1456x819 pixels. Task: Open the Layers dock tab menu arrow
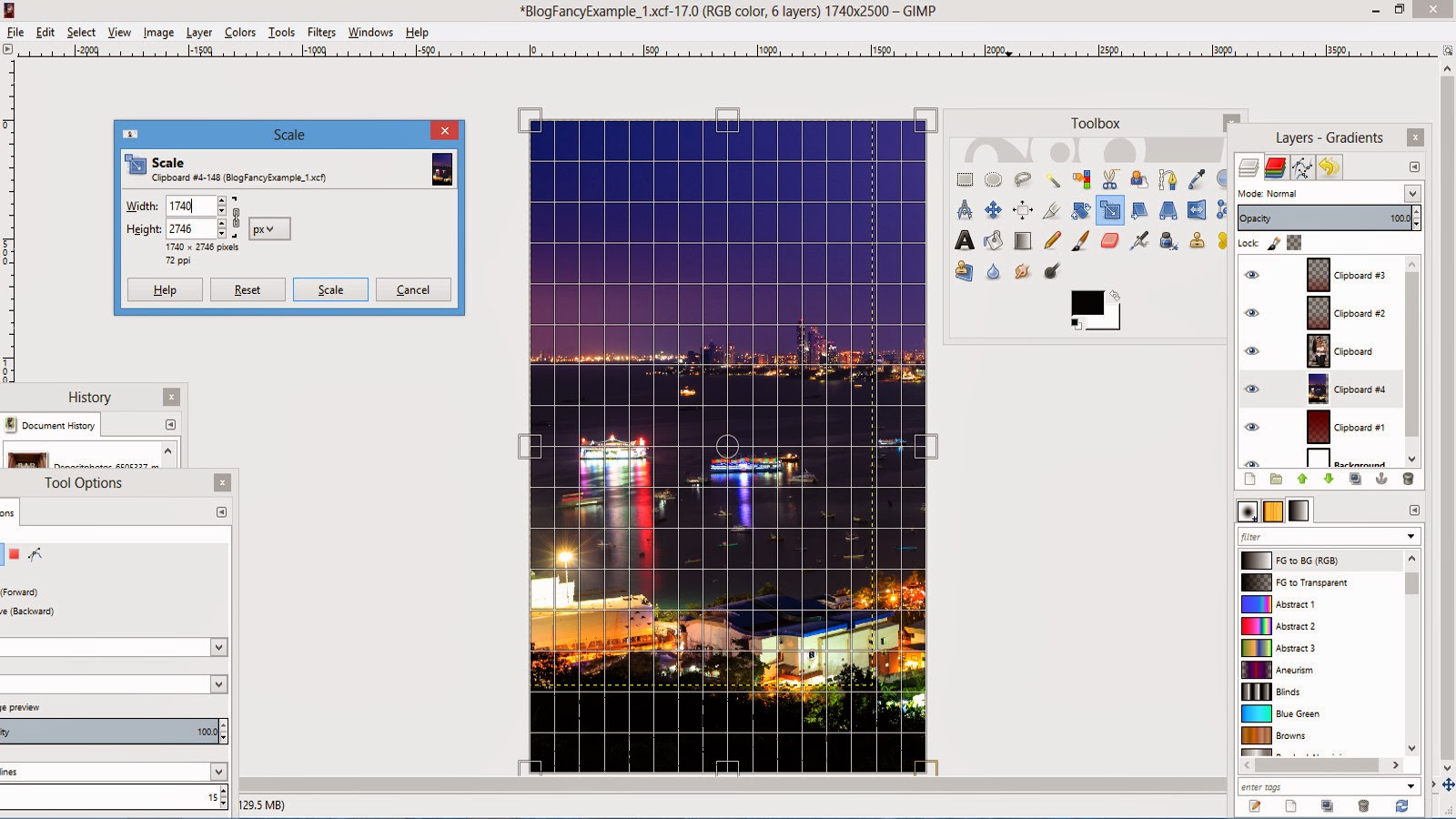click(1414, 167)
